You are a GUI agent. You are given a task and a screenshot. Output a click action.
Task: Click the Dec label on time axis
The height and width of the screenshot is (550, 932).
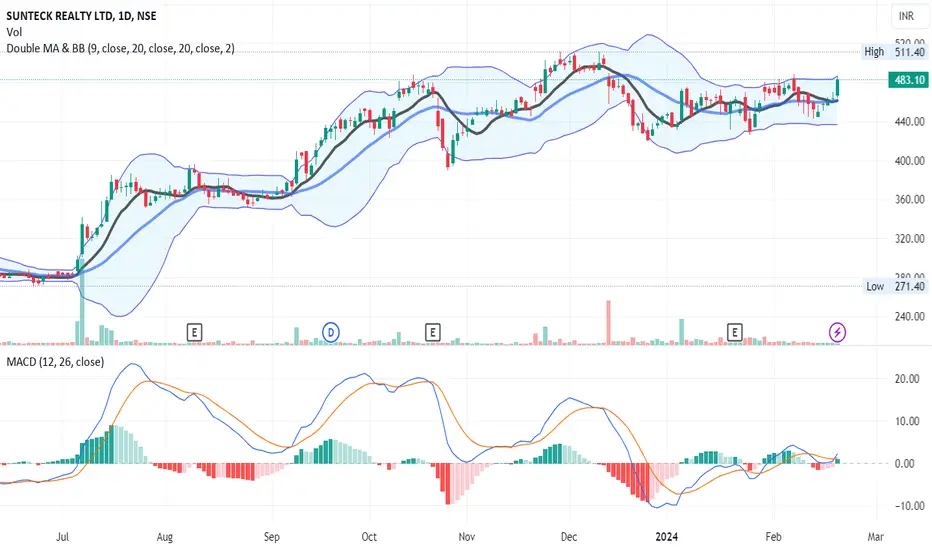(569, 537)
